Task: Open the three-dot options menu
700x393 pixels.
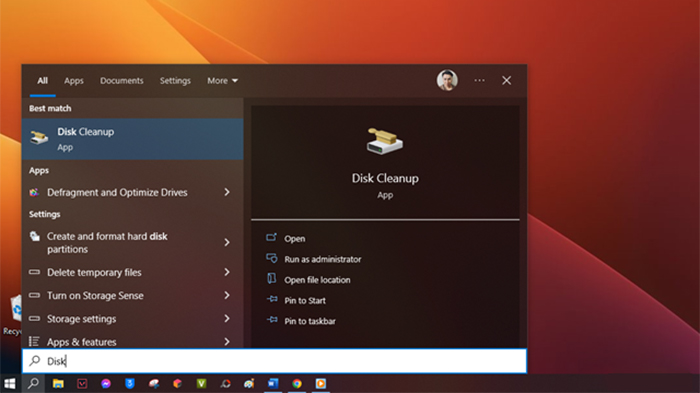Action: (479, 80)
